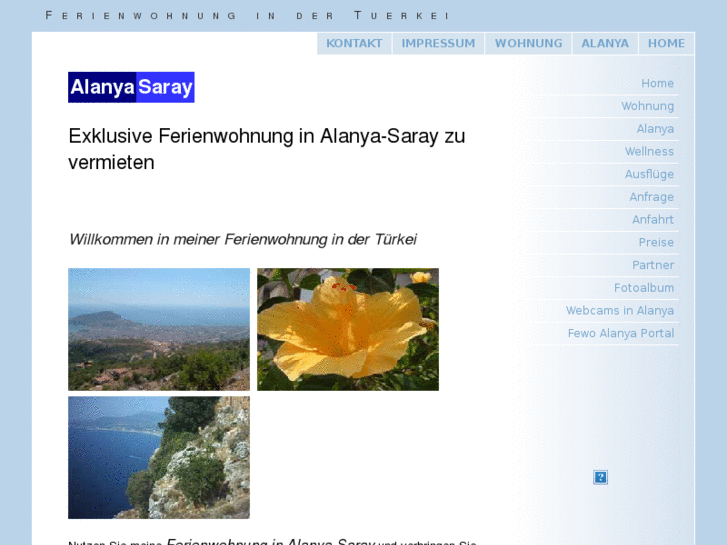
Task: Open the Partner sidebar link
Action: point(653,265)
